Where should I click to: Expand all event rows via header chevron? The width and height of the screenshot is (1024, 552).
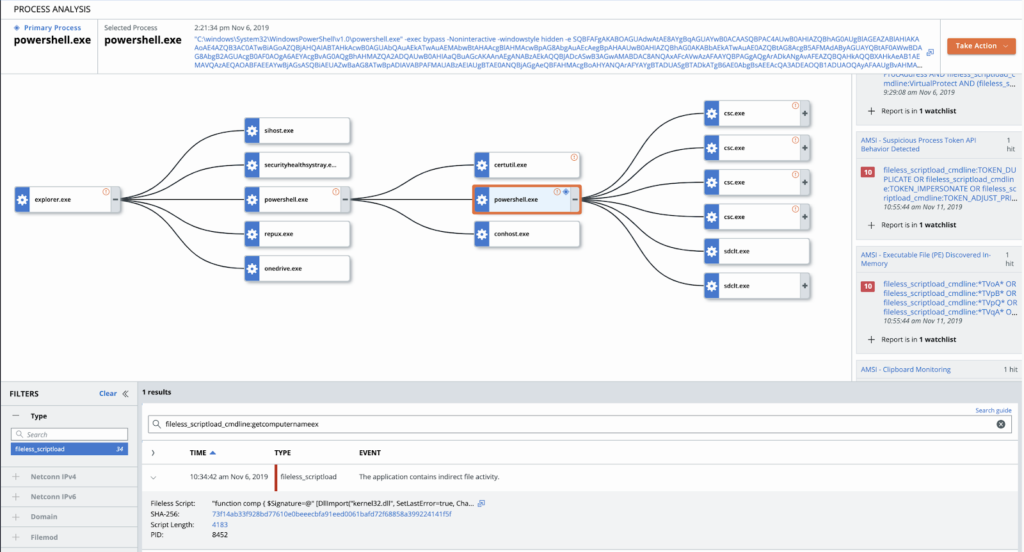(x=153, y=453)
